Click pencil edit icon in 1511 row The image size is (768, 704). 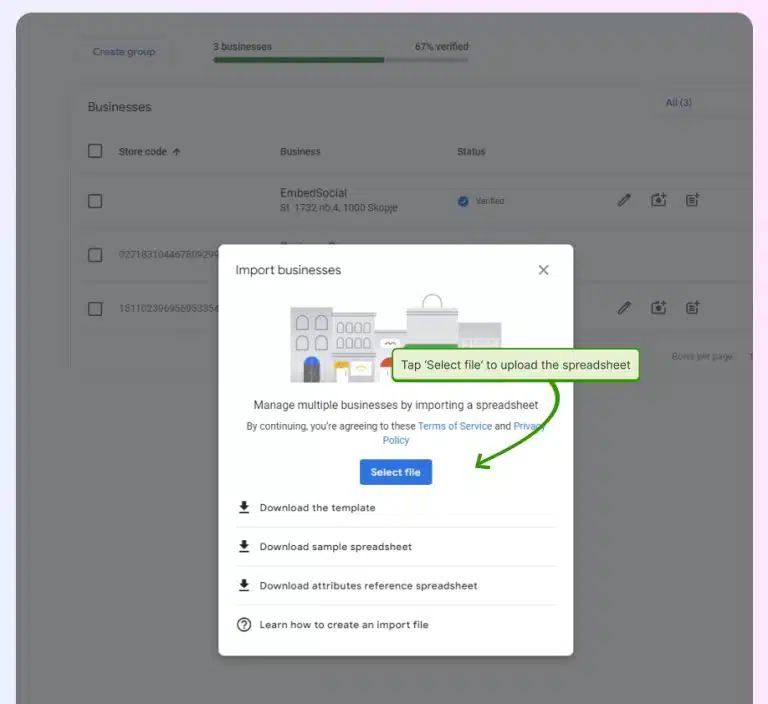click(624, 308)
